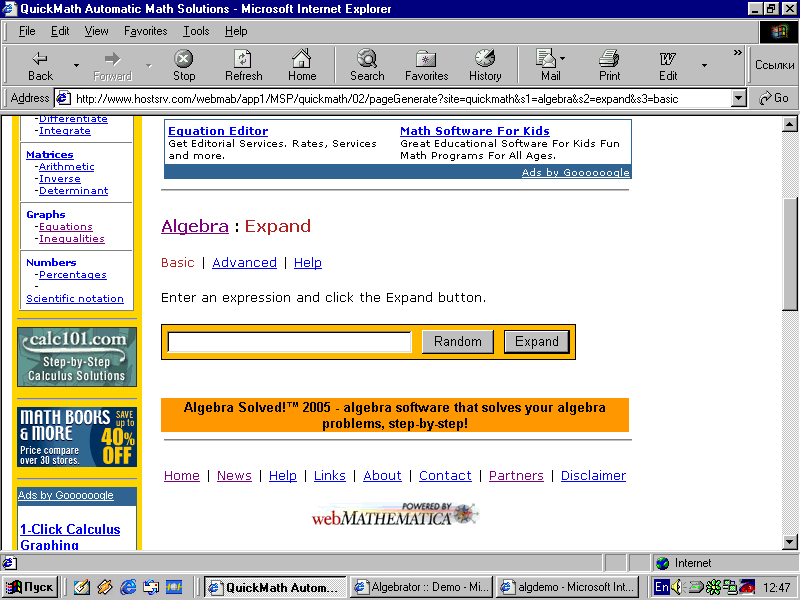
Task: Click the page icon in the address bar
Action: pos(63,98)
